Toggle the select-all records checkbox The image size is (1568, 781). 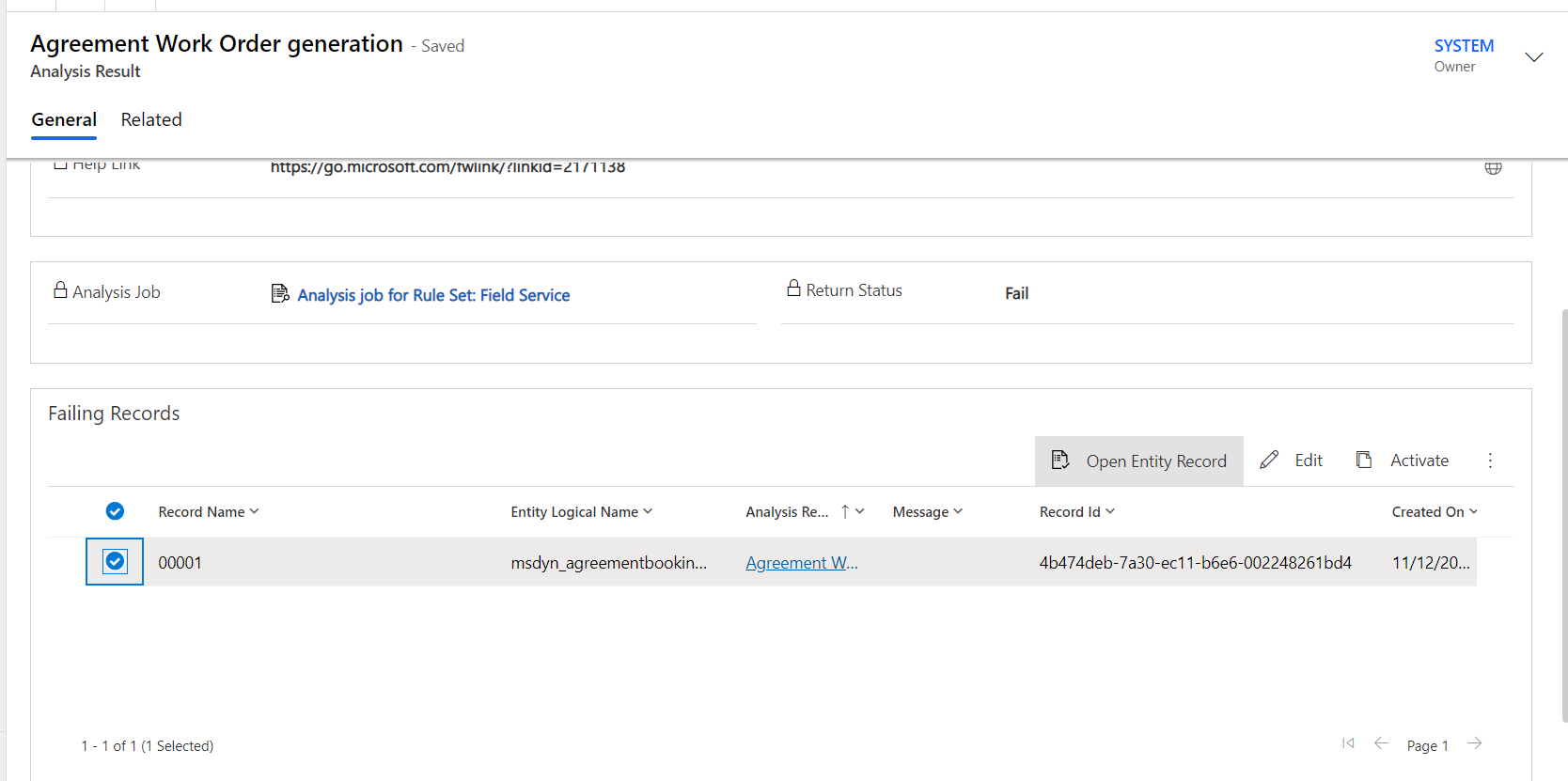point(115,511)
